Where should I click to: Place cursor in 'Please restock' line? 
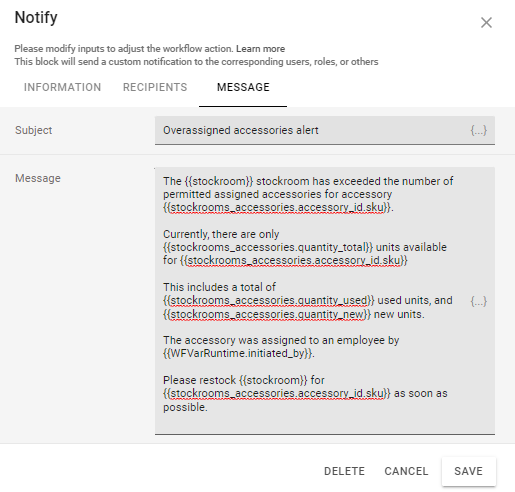coord(199,380)
